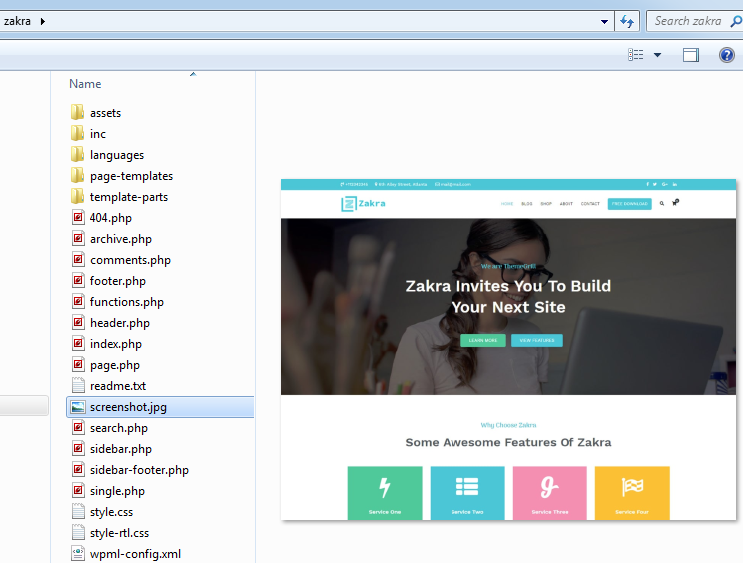Click the wpml-config.xml file icon
The image size is (743, 563).
(78, 553)
